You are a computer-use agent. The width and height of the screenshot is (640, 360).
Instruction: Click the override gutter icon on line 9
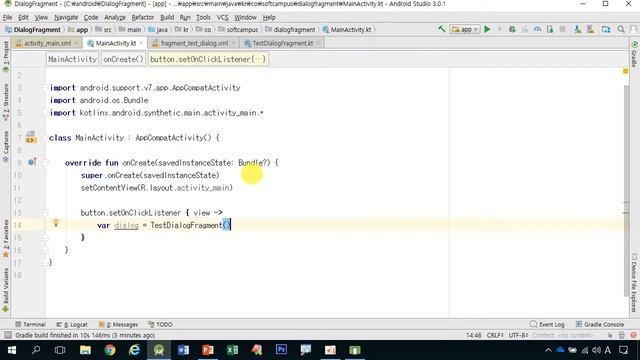coord(32,162)
